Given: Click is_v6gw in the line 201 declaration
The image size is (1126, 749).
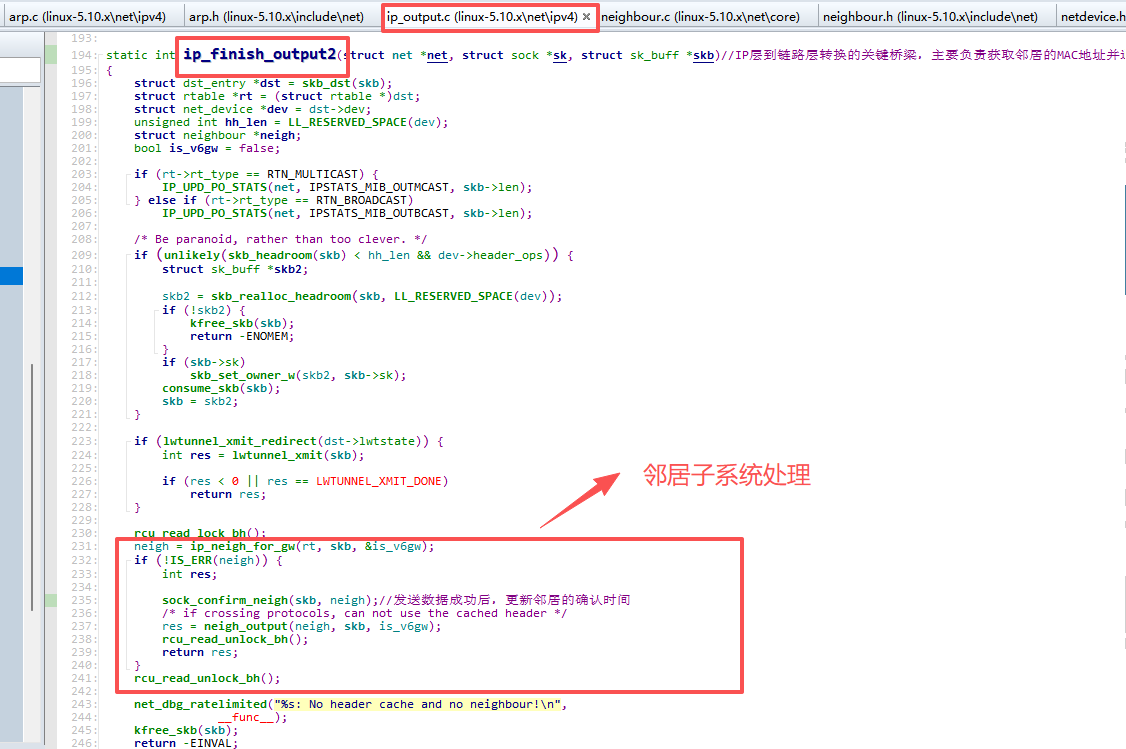Looking at the screenshot, I should (x=193, y=148).
